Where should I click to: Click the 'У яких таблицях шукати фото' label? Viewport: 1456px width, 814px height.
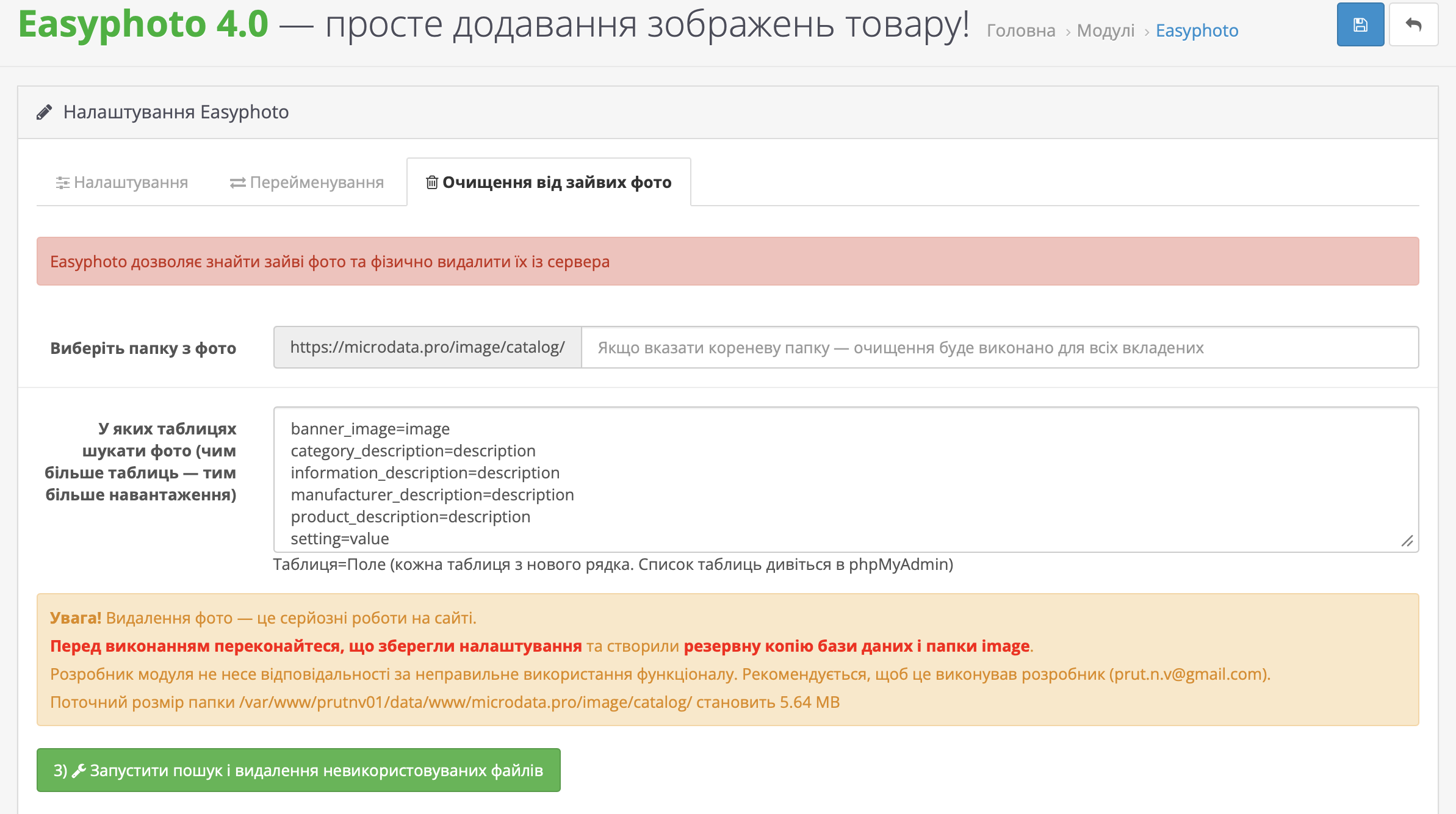(140, 462)
